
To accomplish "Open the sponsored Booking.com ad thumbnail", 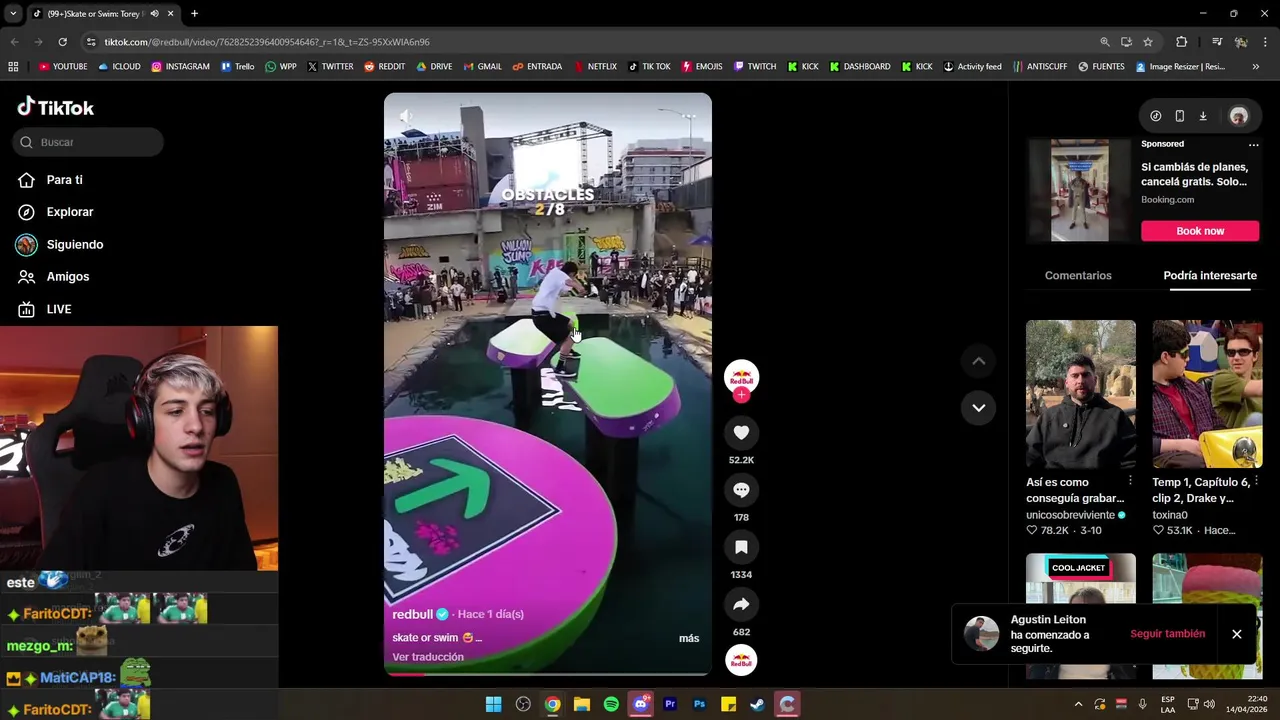I will 1080,190.
